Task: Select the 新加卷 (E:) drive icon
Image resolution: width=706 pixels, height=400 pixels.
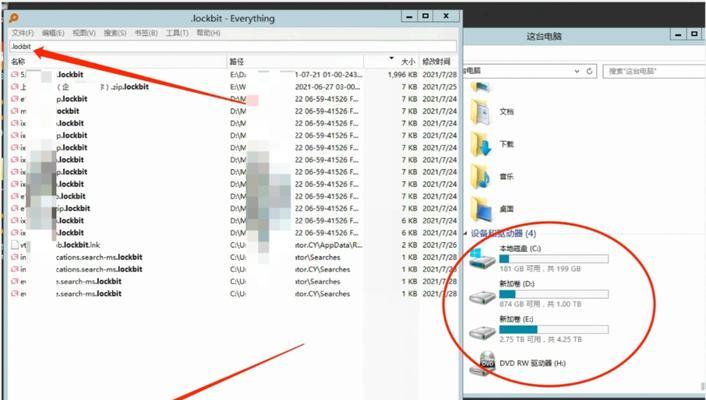Action: pyautogui.click(x=482, y=332)
